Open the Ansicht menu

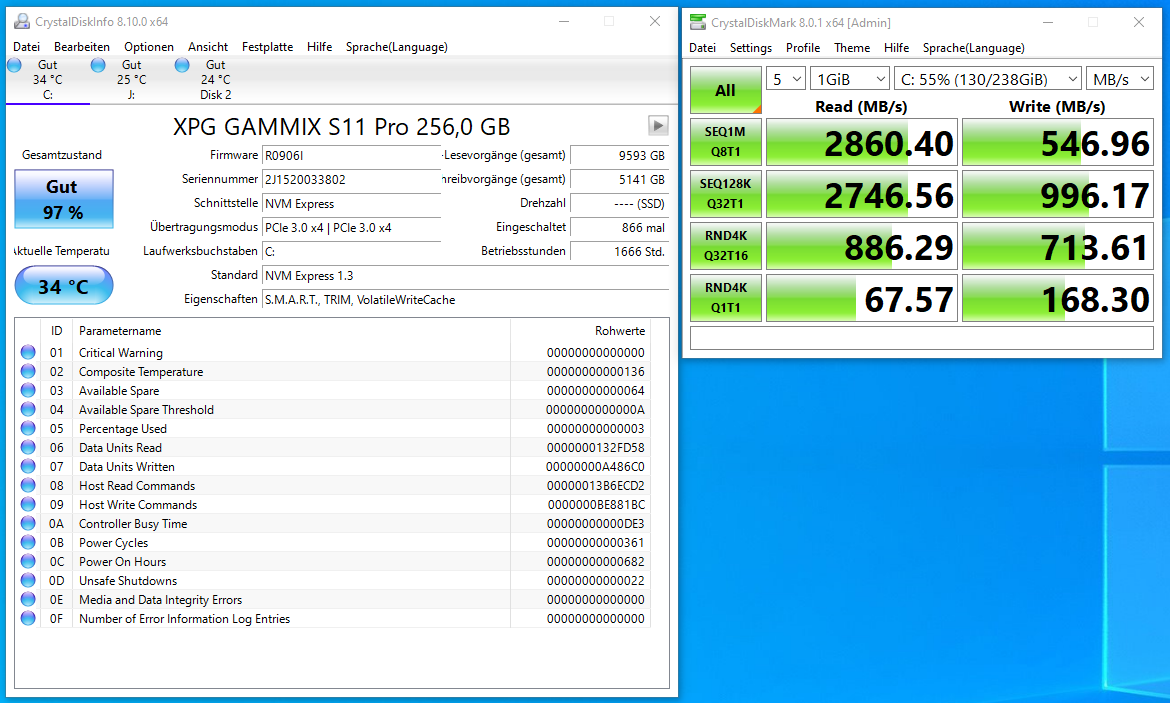click(208, 47)
